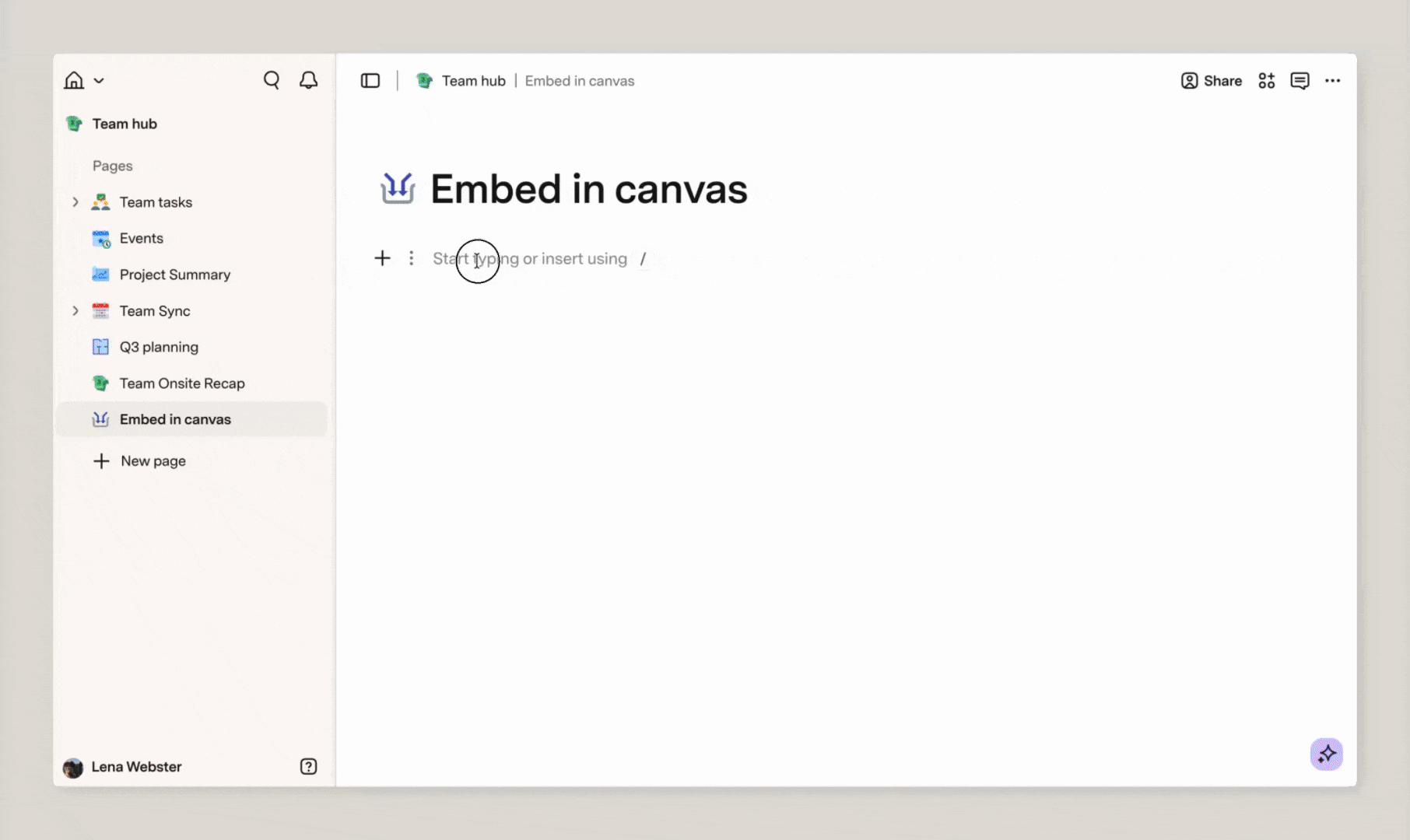This screenshot has width=1410, height=840.
Task: Click the Team hub workspace name in sidebar
Action: click(x=125, y=124)
